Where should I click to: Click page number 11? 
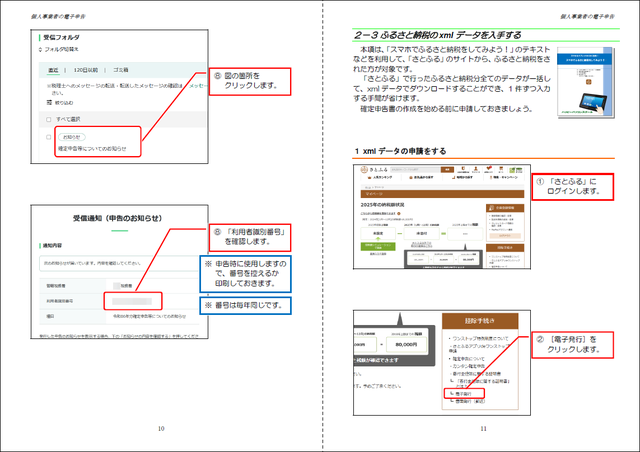point(483,428)
